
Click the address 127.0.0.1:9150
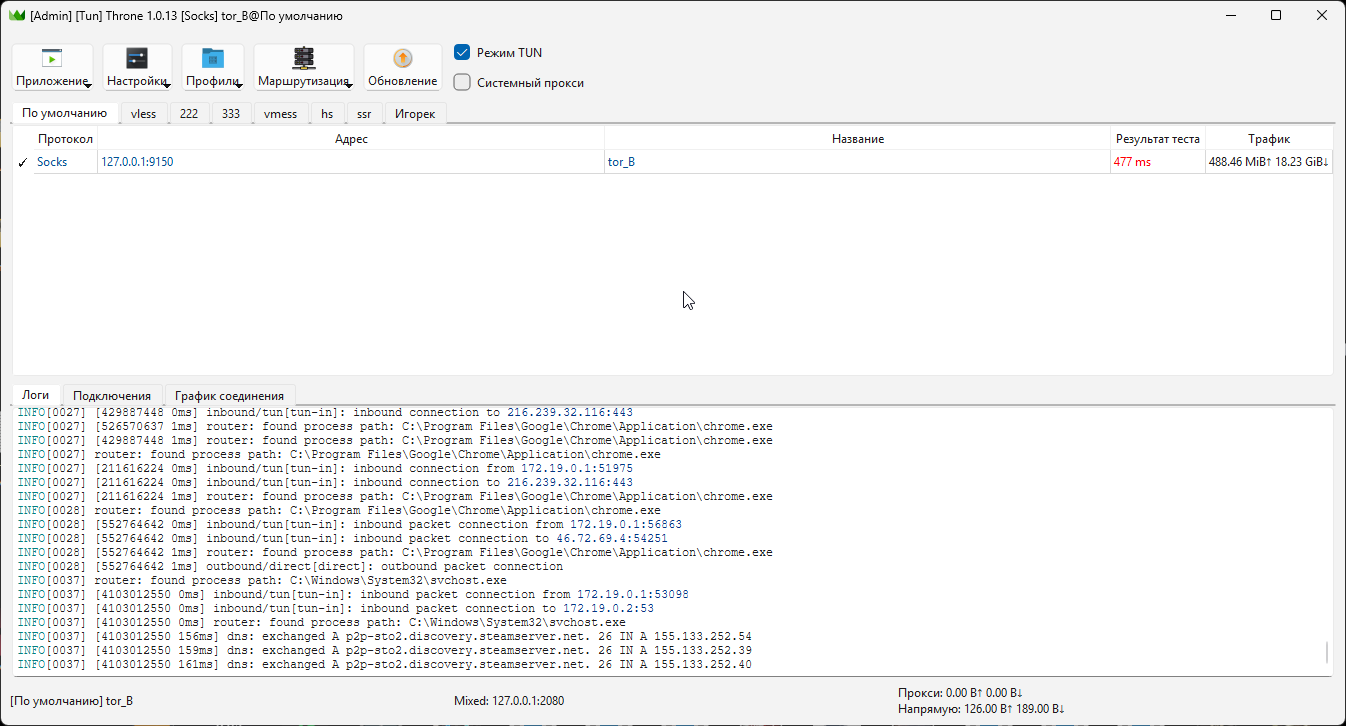click(x=137, y=162)
